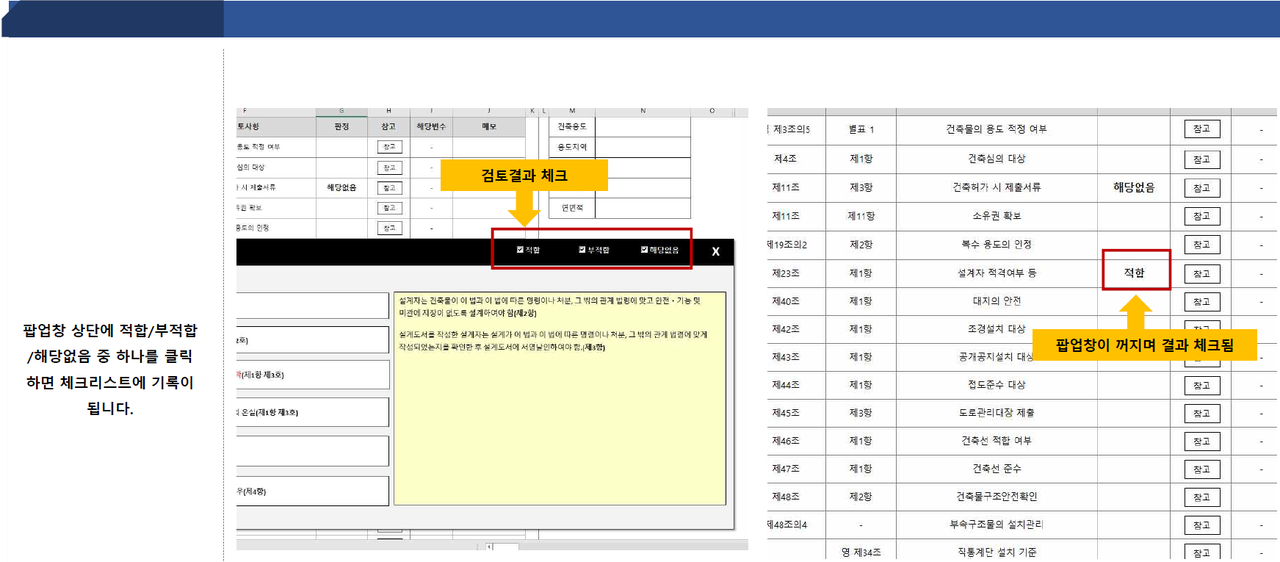Click the yellow law description text box
1280x562 pixels.
click(x=559, y=398)
